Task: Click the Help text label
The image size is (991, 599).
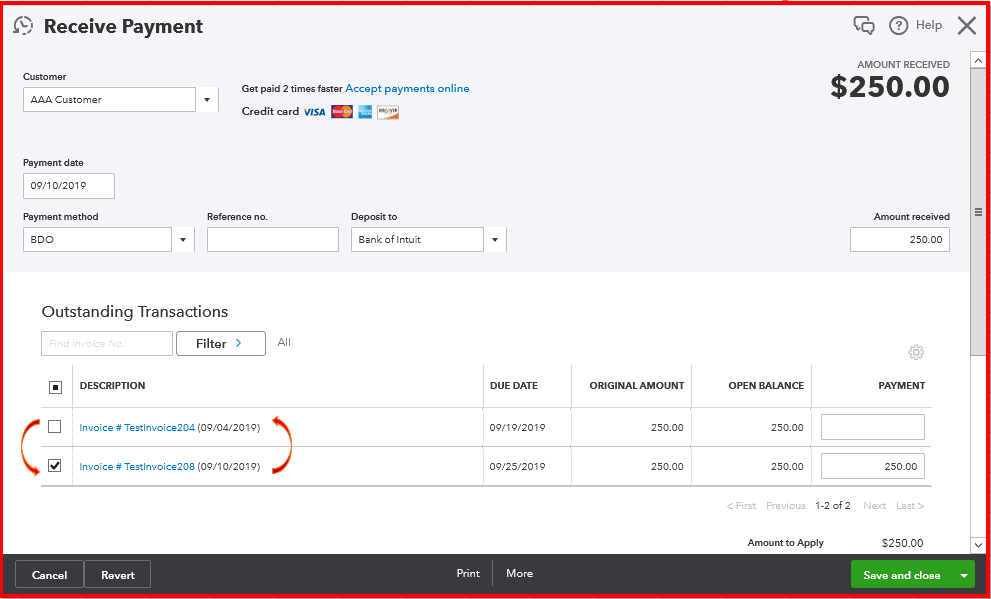Action: pyautogui.click(x=929, y=25)
